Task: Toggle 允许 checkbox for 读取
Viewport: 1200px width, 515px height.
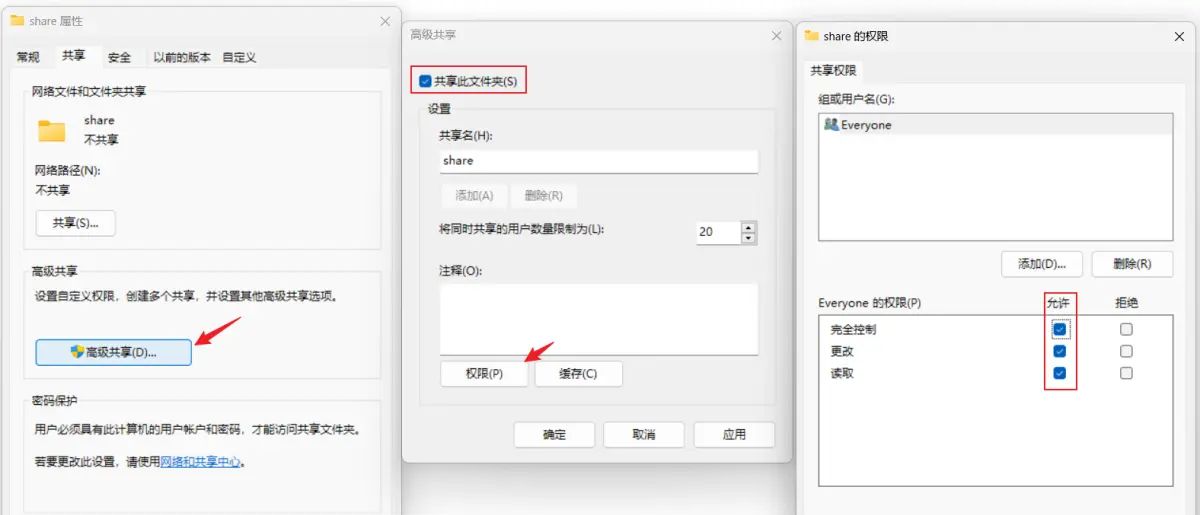Action: (1060, 373)
